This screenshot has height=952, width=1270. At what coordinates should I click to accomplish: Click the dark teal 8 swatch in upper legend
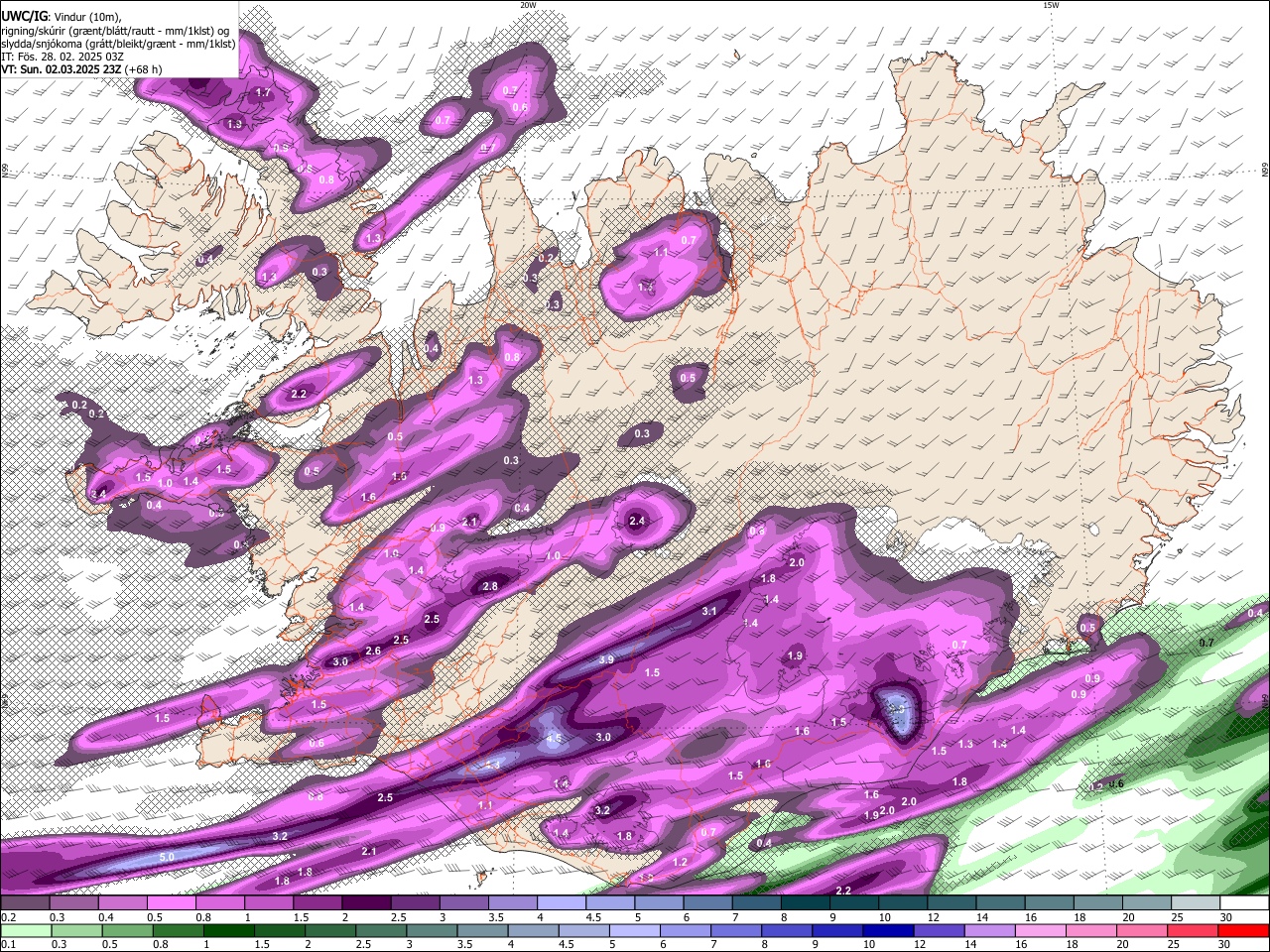(805, 902)
